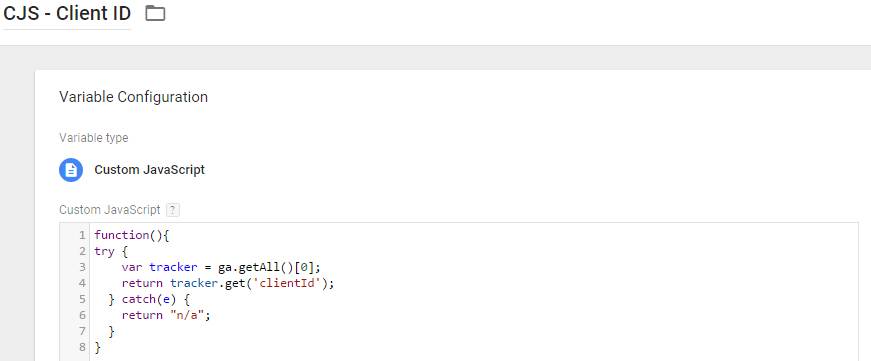Click the Variable Configuration heading
Image resolution: width=871 pixels, height=361 pixels.
tap(133, 97)
